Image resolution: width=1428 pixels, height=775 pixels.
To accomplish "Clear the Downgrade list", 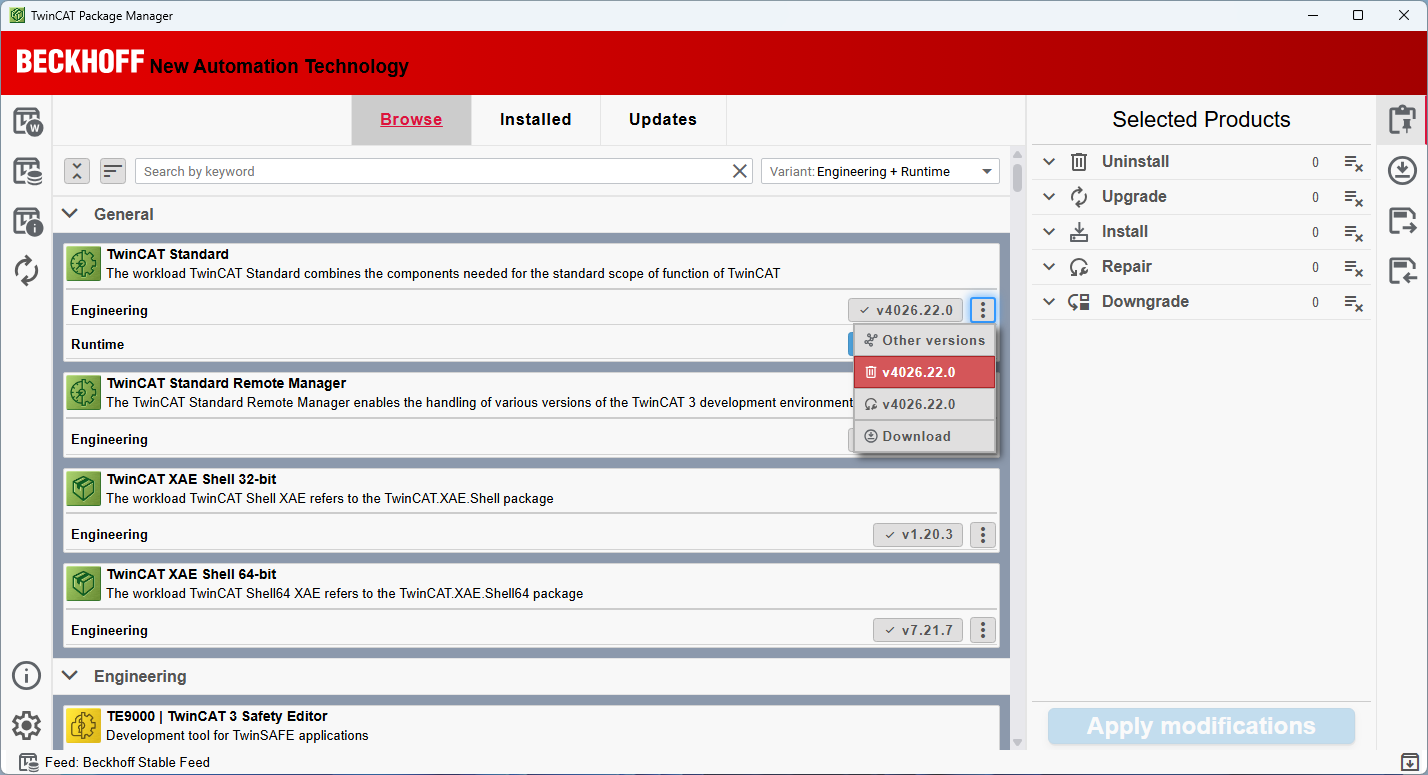I will click(x=1354, y=302).
